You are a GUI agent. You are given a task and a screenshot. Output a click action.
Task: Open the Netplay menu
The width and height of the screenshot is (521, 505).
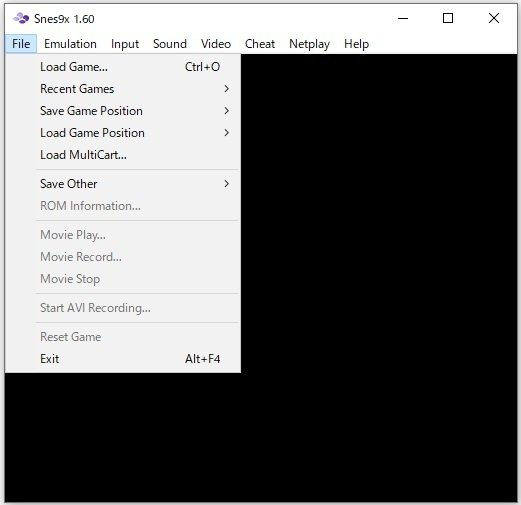pyautogui.click(x=310, y=44)
